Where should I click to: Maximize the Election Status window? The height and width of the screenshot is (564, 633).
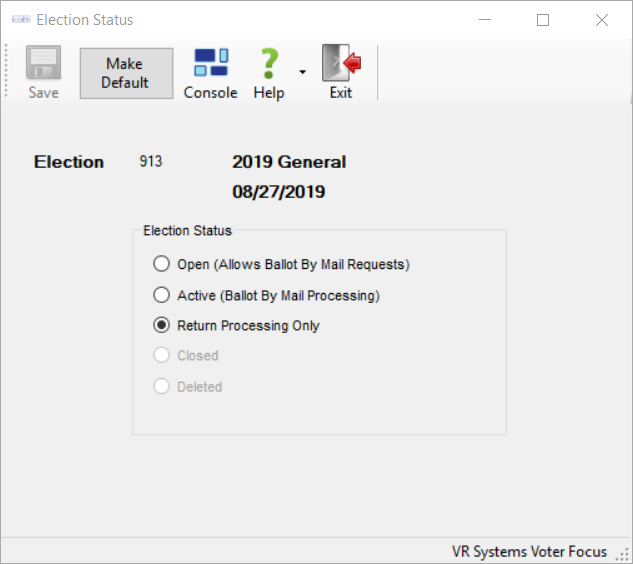(x=543, y=20)
